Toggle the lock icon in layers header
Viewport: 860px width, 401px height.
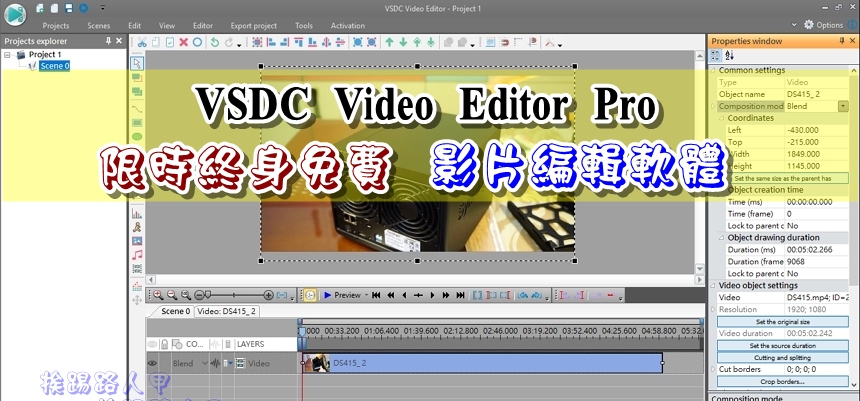164,344
